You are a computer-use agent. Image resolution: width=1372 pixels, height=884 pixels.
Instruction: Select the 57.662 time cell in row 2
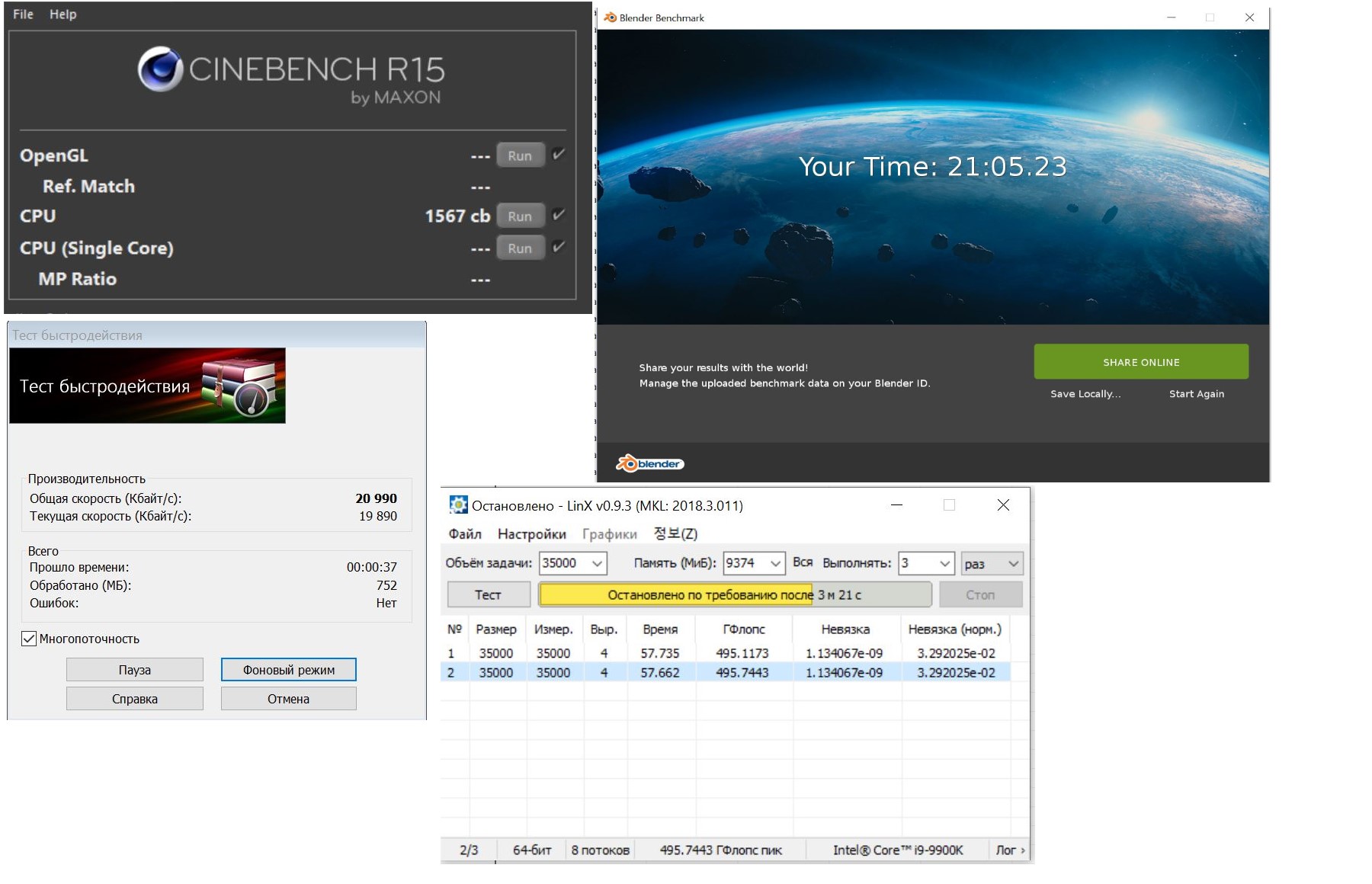point(660,672)
